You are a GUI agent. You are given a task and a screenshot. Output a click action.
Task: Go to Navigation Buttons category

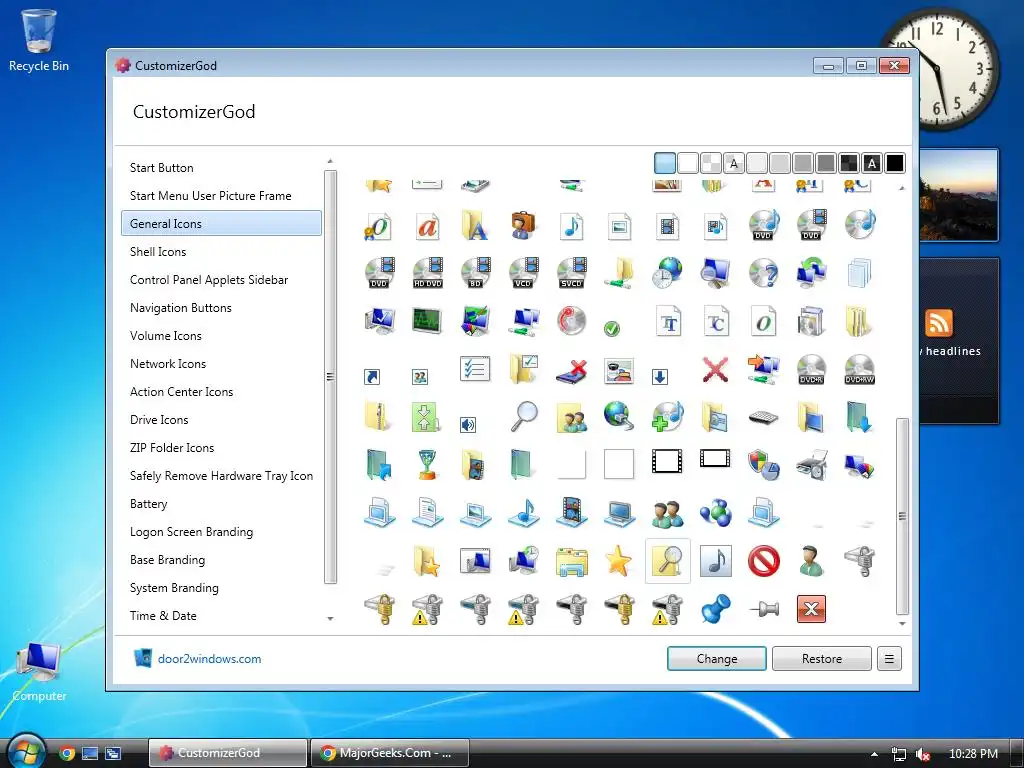[x=181, y=308]
